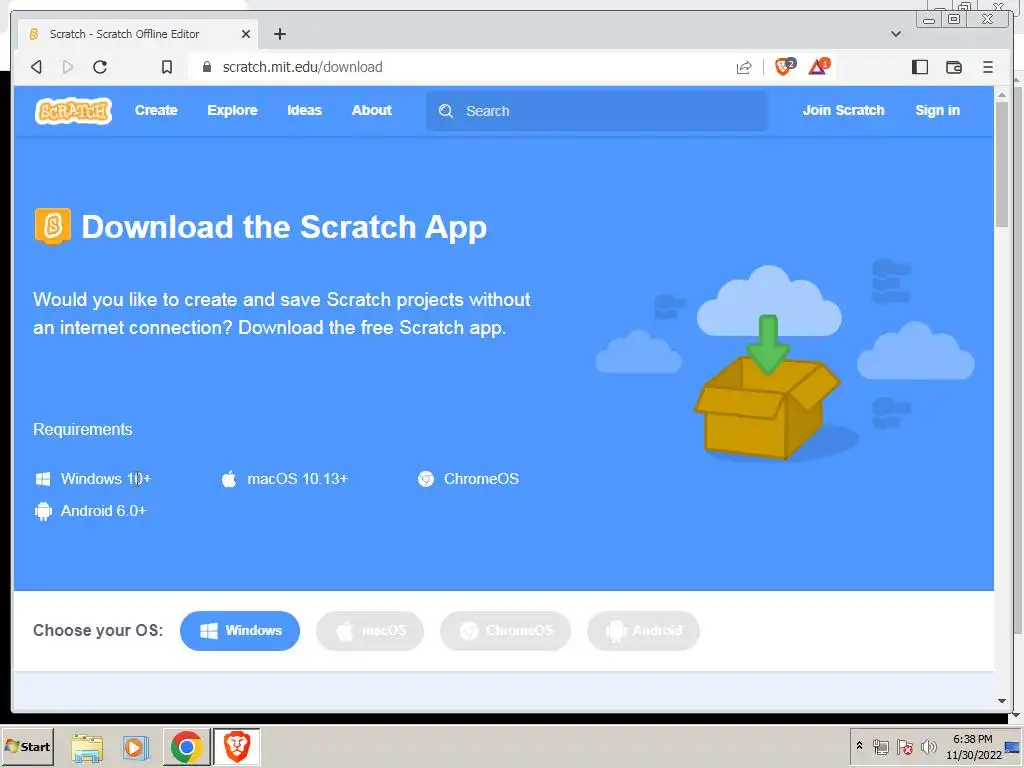The width and height of the screenshot is (1024, 768).
Task: Click the browser forward arrow
Action: [67, 67]
